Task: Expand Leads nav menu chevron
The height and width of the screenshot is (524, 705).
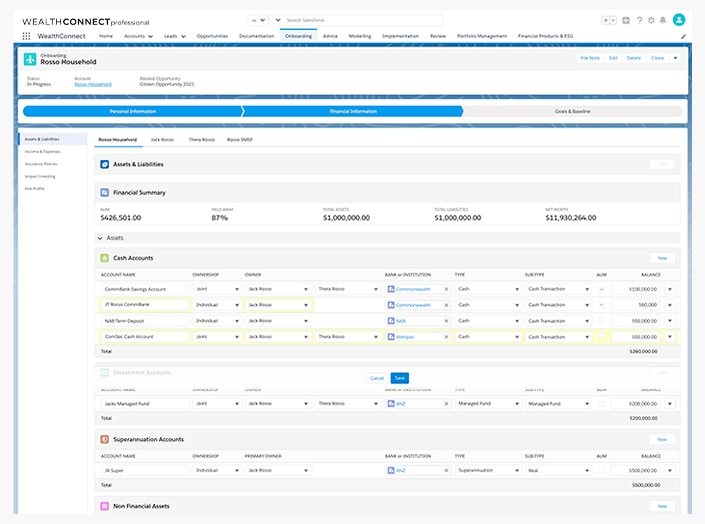Action: tap(183, 36)
